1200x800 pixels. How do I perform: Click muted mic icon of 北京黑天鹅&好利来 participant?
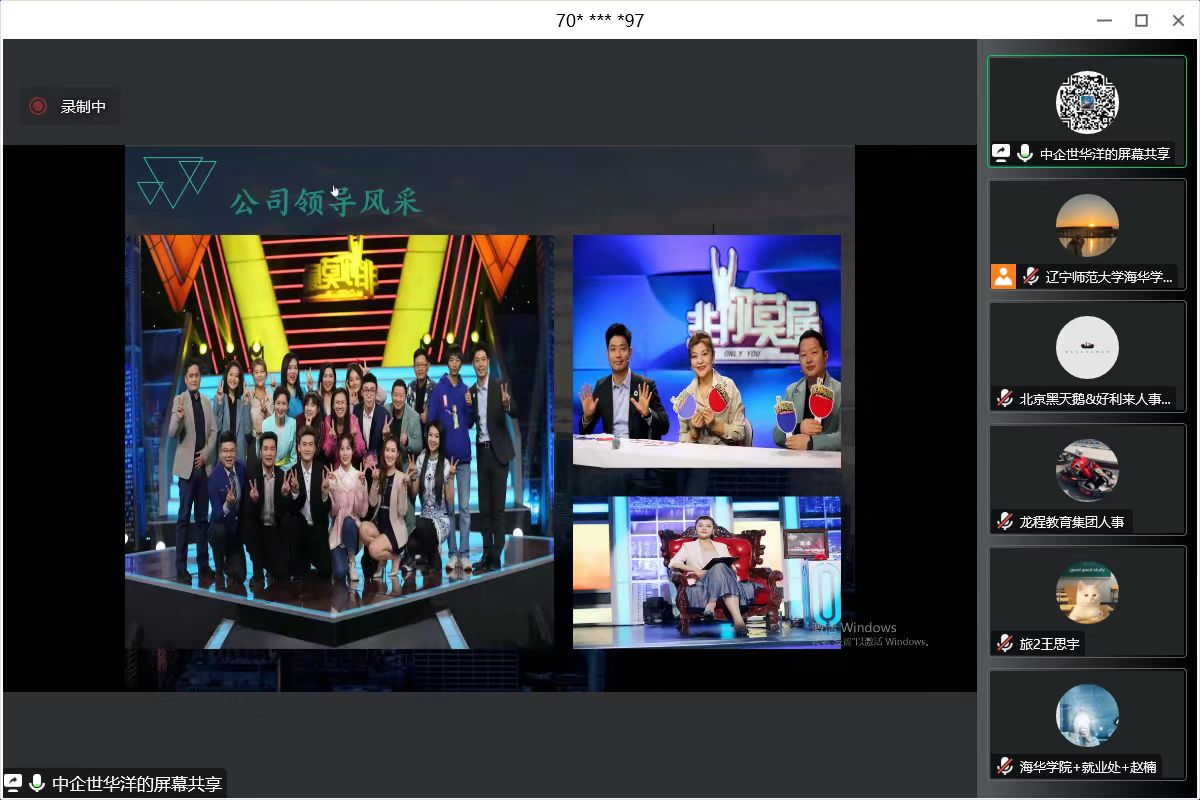pos(1005,398)
